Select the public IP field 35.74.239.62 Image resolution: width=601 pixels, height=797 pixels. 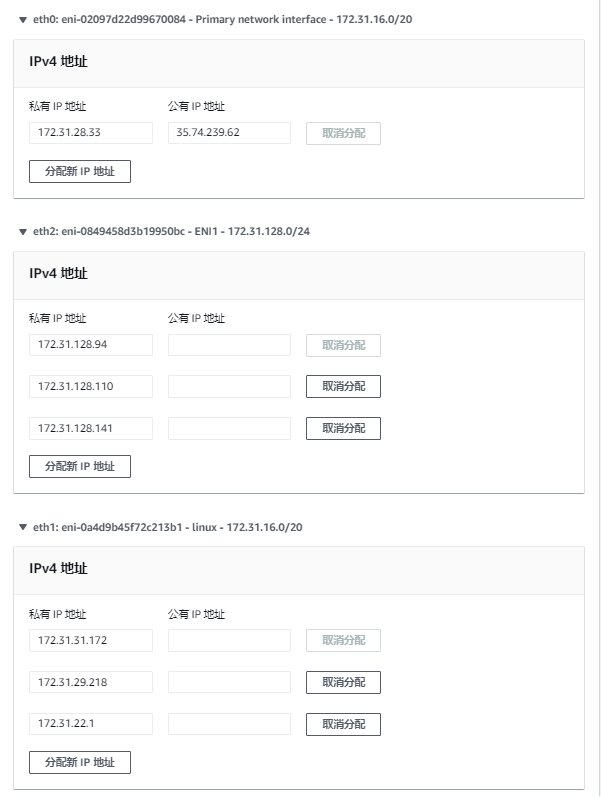(x=229, y=133)
